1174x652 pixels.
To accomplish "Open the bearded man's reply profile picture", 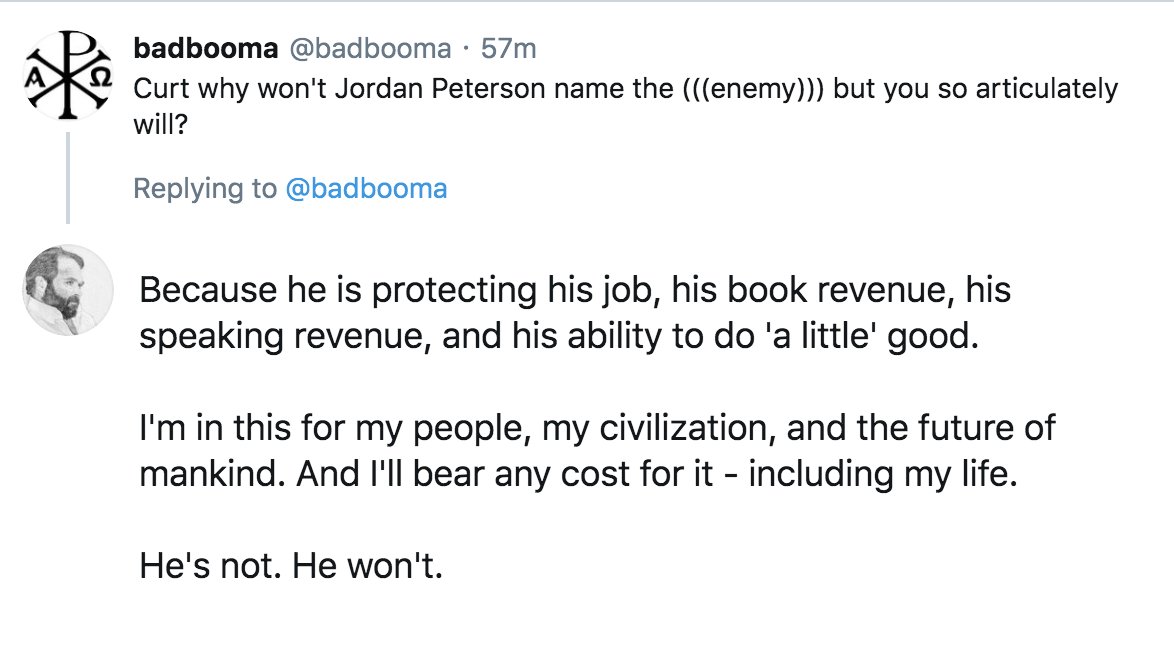I will (68, 289).
